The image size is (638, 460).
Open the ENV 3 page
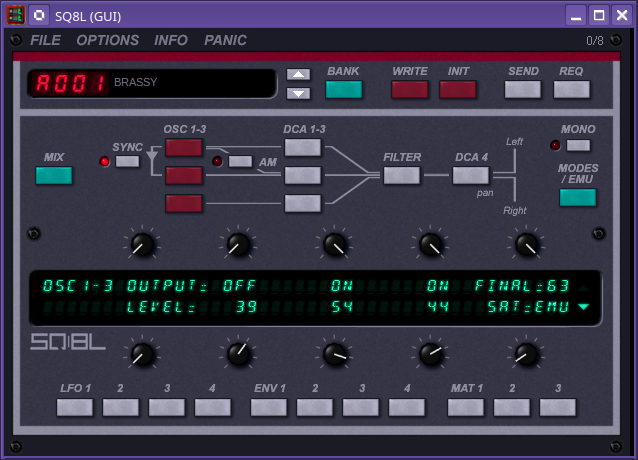(361, 408)
